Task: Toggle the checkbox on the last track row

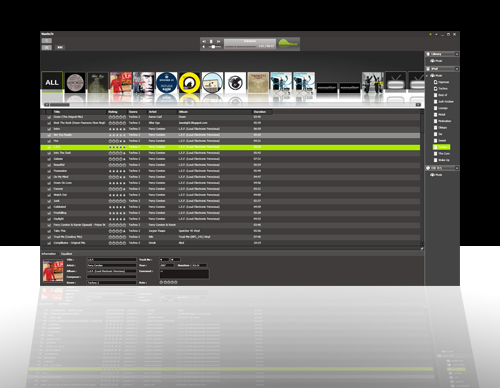Action: [49, 243]
